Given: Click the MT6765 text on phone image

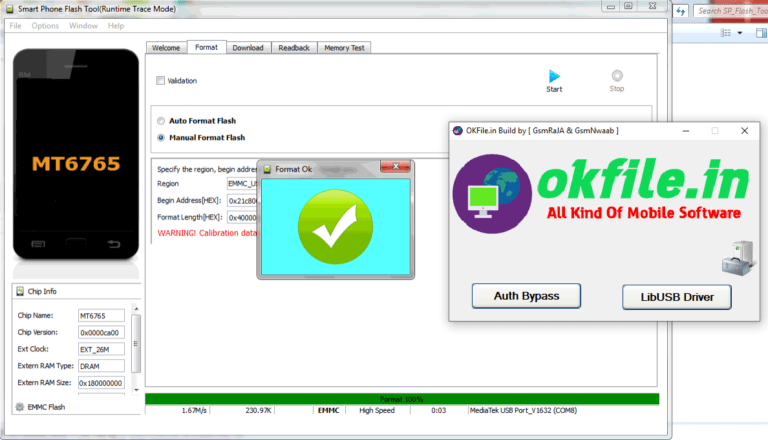Looking at the screenshot, I should click(x=76, y=164).
